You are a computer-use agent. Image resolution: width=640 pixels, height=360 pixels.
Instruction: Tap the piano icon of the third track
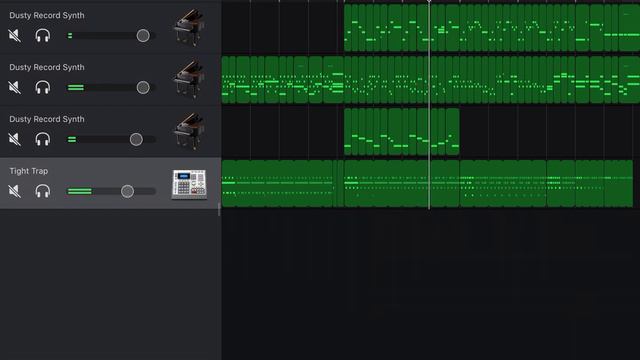tap(189, 131)
